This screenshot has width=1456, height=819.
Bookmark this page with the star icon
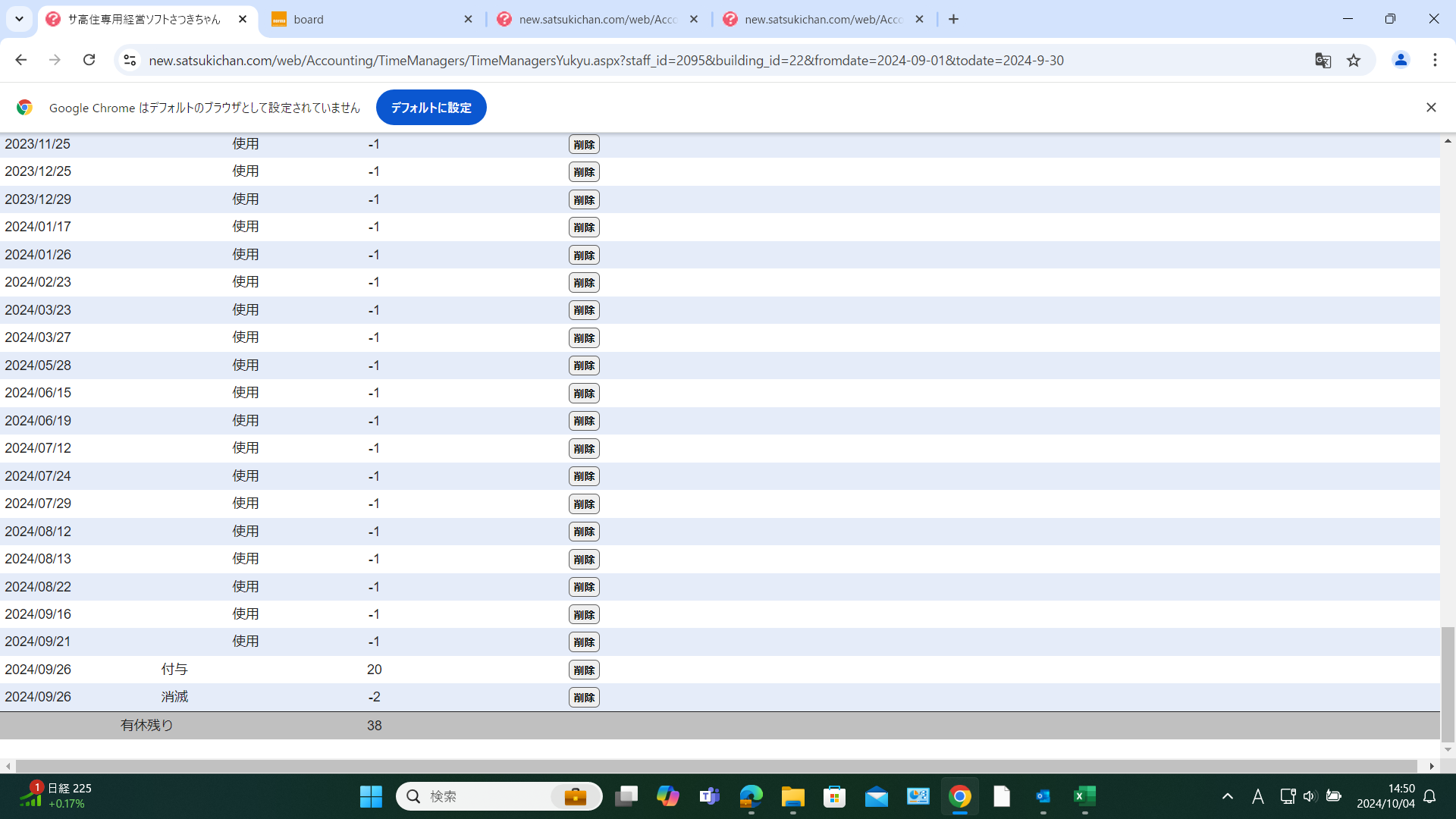click(x=1354, y=61)
